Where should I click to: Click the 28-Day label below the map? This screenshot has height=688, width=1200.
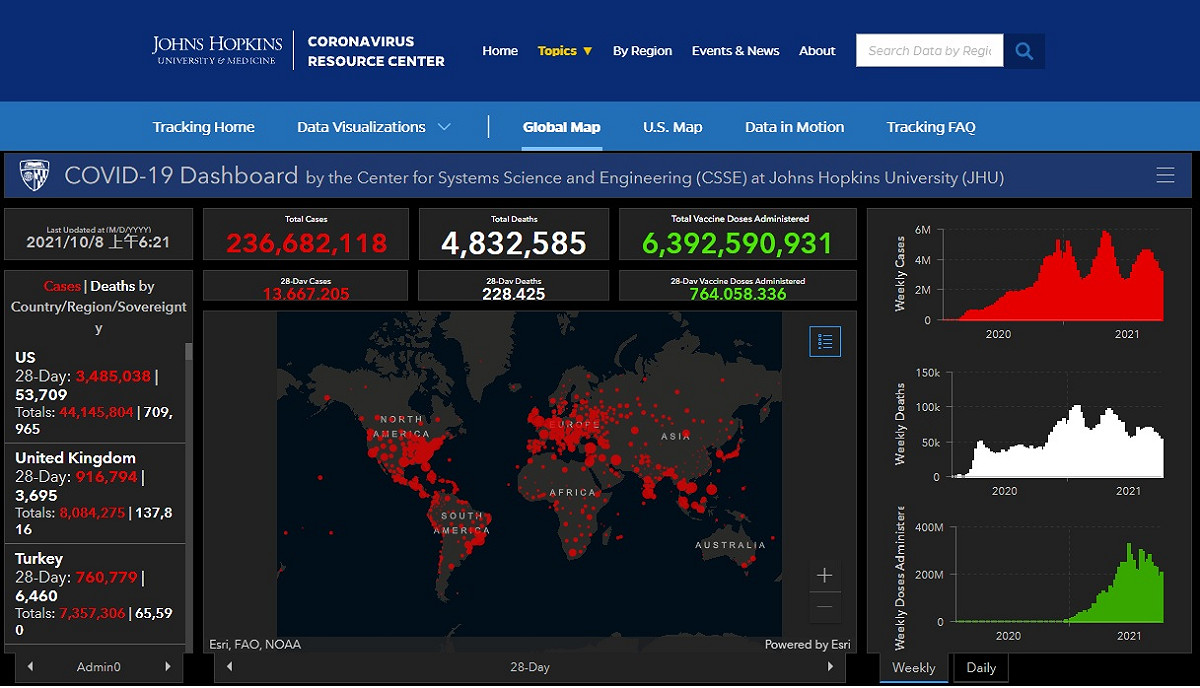click(530, 666)
